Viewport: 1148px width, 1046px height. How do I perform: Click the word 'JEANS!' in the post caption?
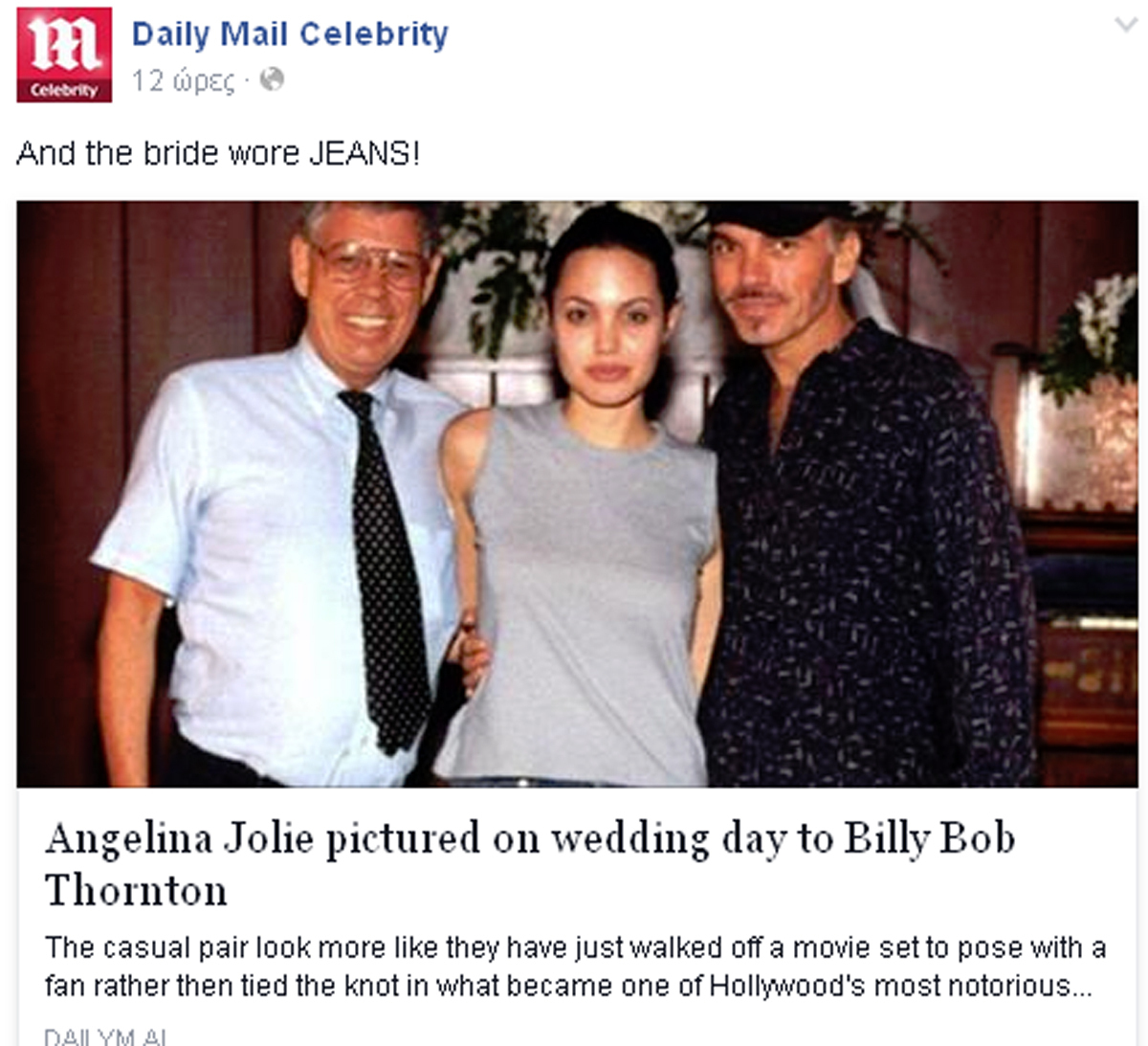[364, 153]
